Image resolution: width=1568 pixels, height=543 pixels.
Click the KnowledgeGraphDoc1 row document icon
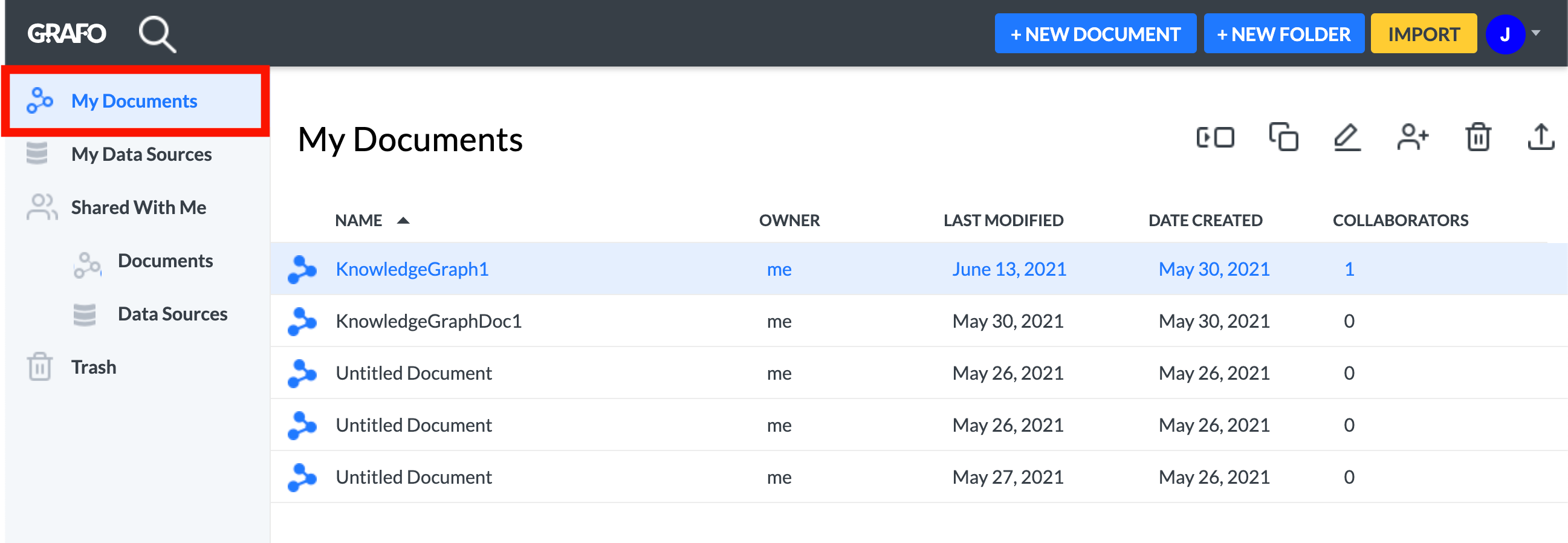pyautogui.click(x=302, y=322)
